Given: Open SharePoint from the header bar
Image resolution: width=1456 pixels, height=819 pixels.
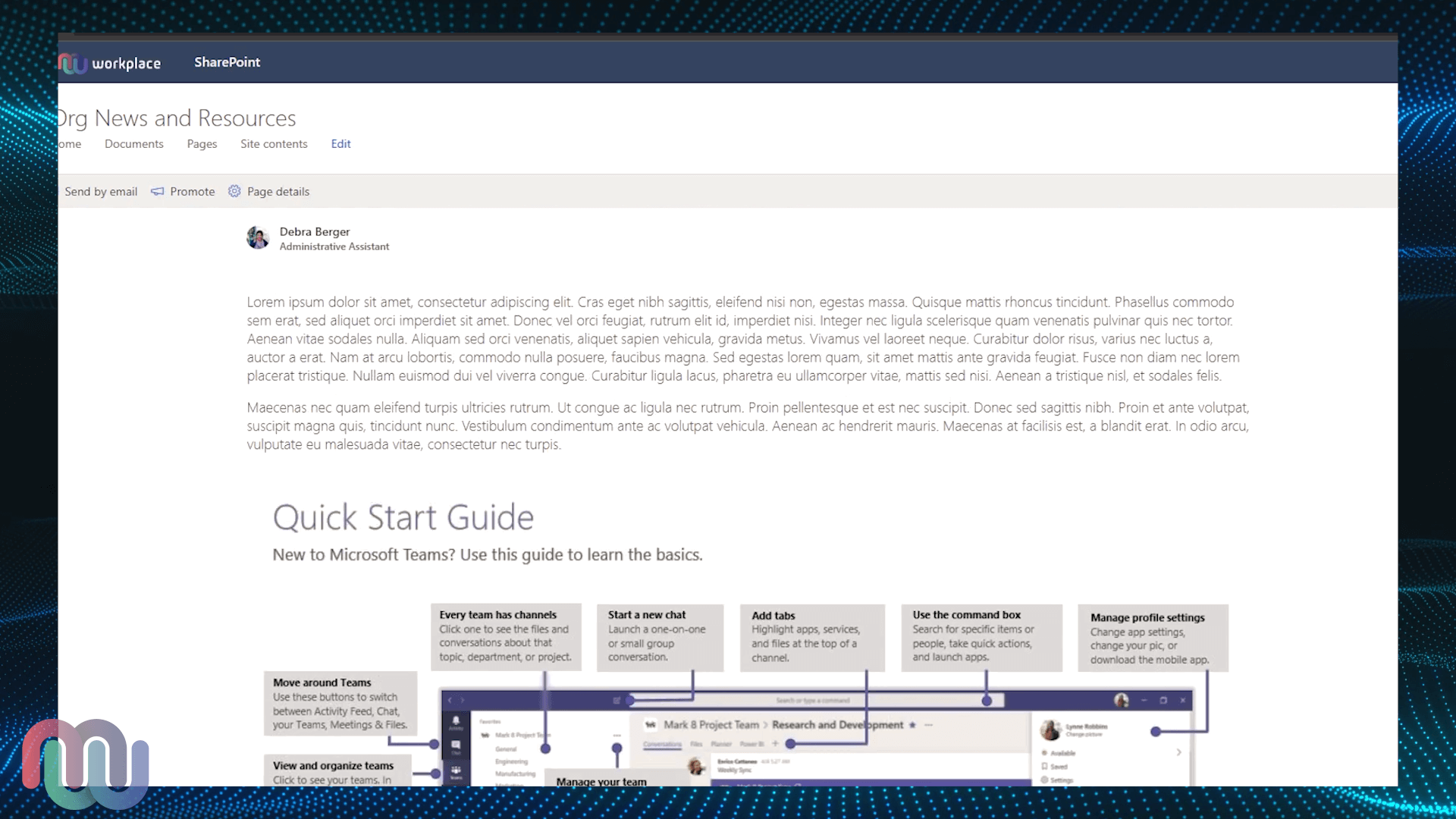Looking at the screenshot, I should click(x=227, y=62).
